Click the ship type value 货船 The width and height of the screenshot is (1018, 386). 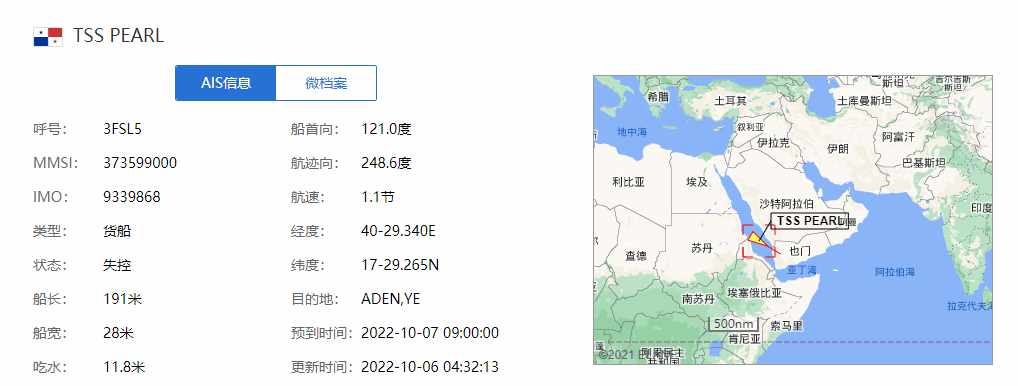coord(117,231)
